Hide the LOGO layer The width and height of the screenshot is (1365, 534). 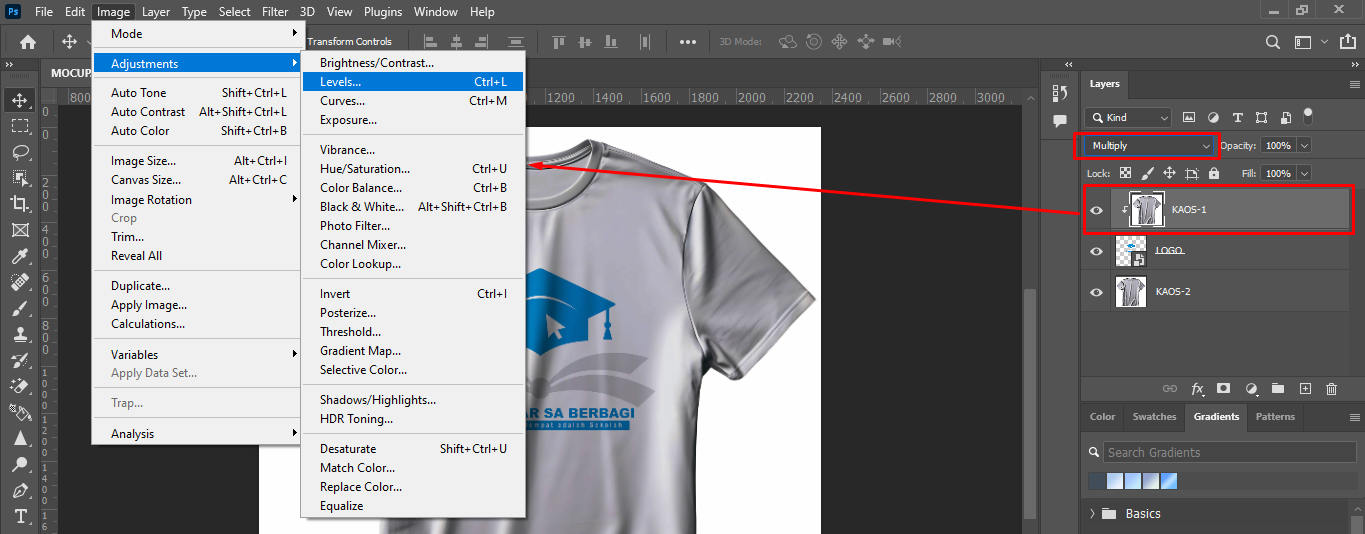coord(1096,251)
